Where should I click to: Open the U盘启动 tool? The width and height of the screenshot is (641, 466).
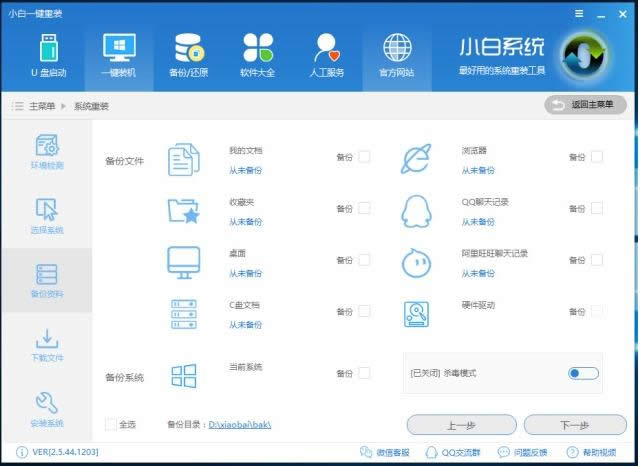click(49, 56)
